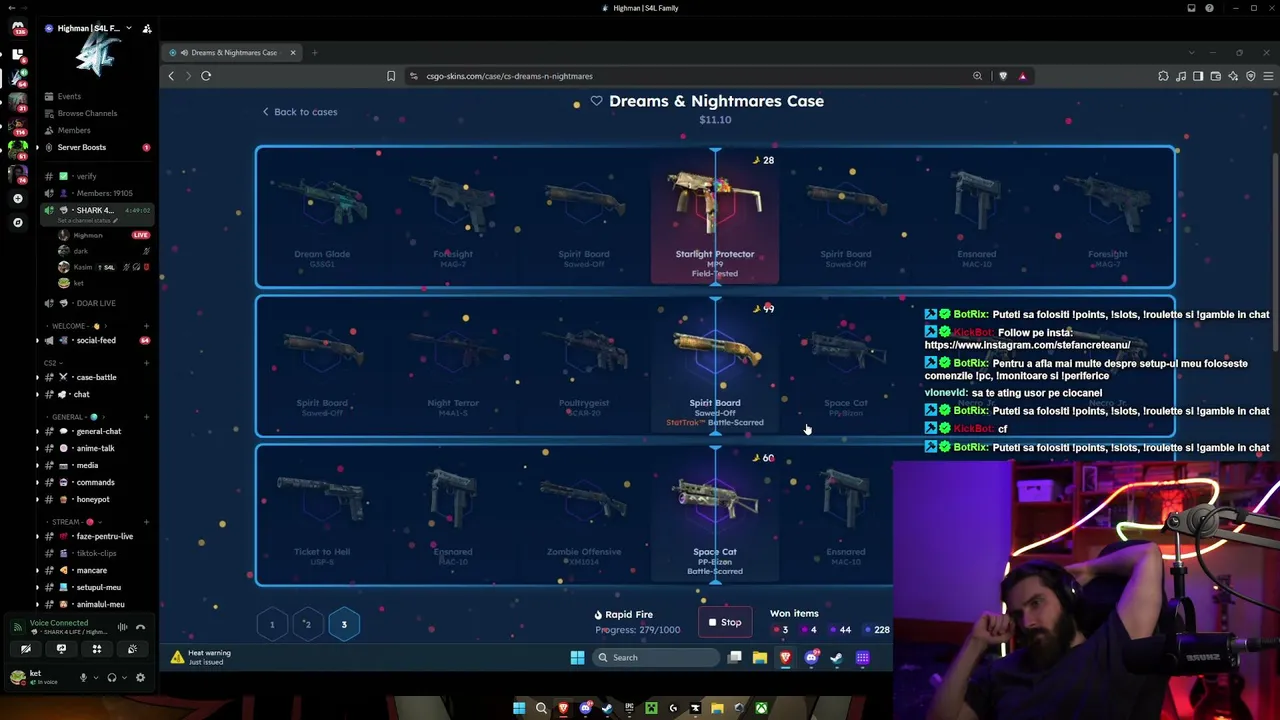Reload the browser page
Viewport: 1280px width, 720px height.
[x=206, y=76]
